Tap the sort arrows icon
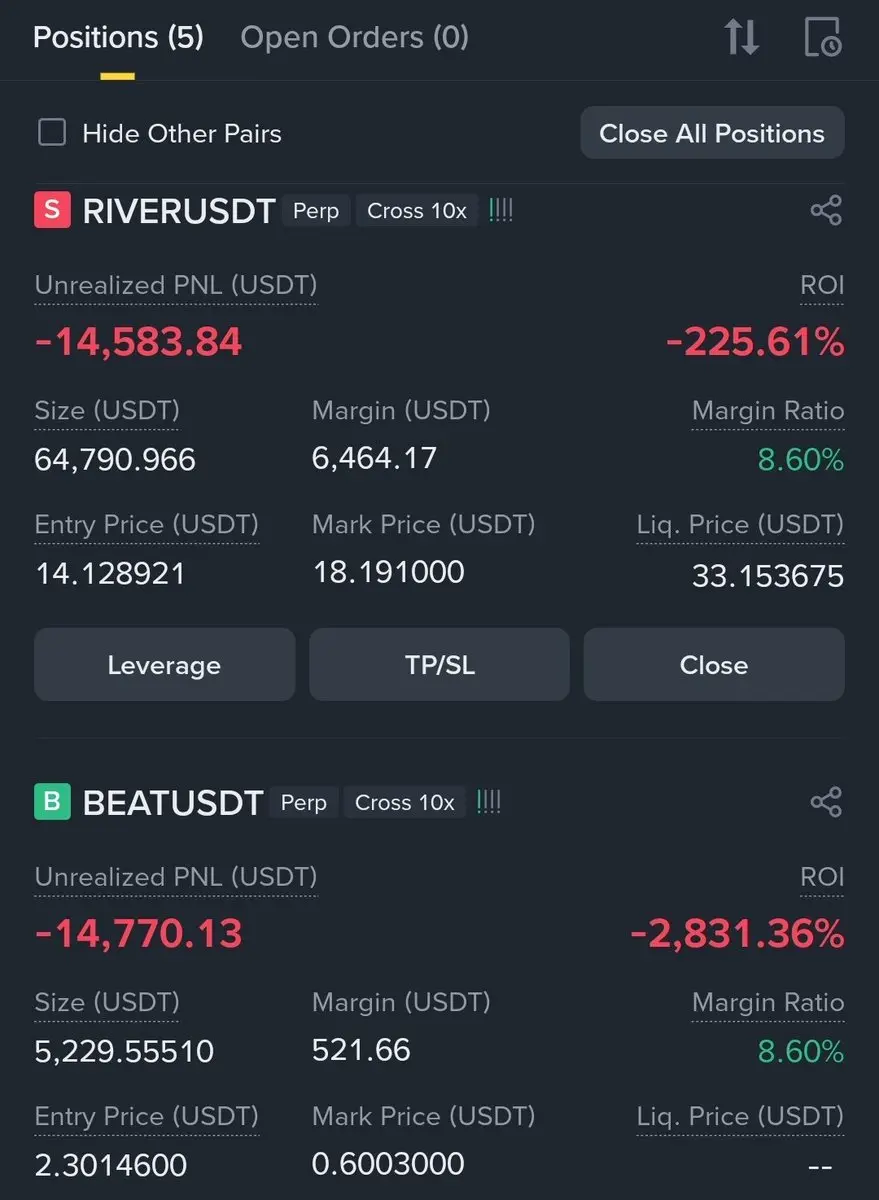 point(742,37)
